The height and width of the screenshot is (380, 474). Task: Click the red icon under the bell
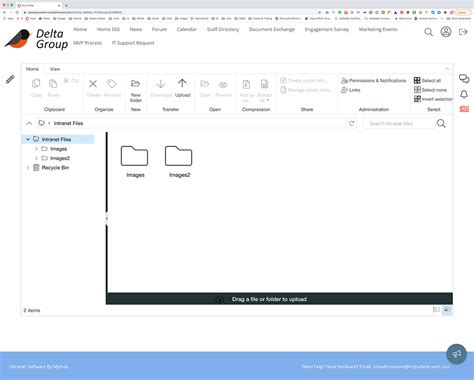pos(464,109)
